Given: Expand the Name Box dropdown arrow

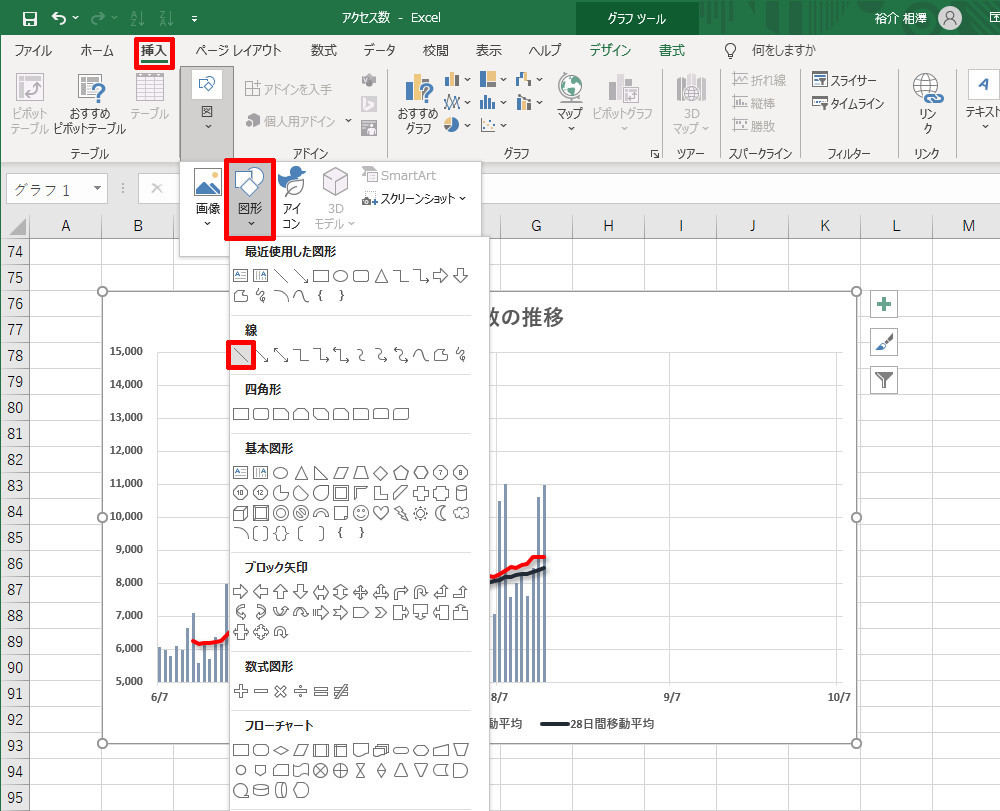Looking at the screenshot, I should pyautogui.click(x=97, y=189).
